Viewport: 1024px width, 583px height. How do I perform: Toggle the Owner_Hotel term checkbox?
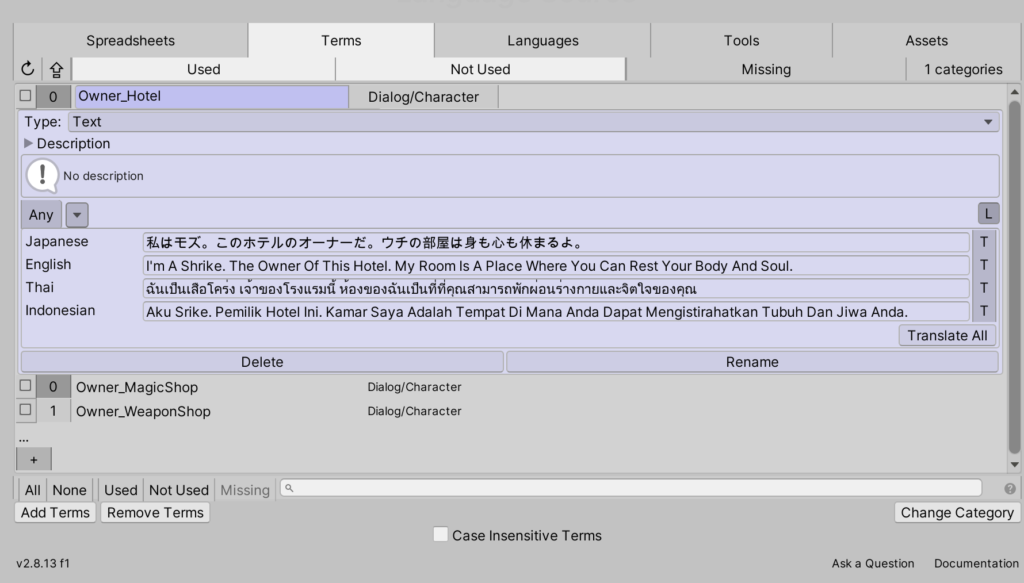(26, 96)
